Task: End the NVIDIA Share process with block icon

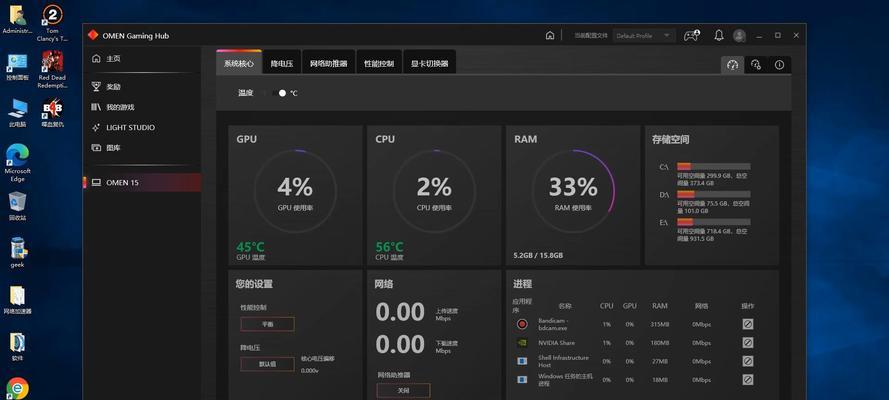Action: click(x=748, y=343)
